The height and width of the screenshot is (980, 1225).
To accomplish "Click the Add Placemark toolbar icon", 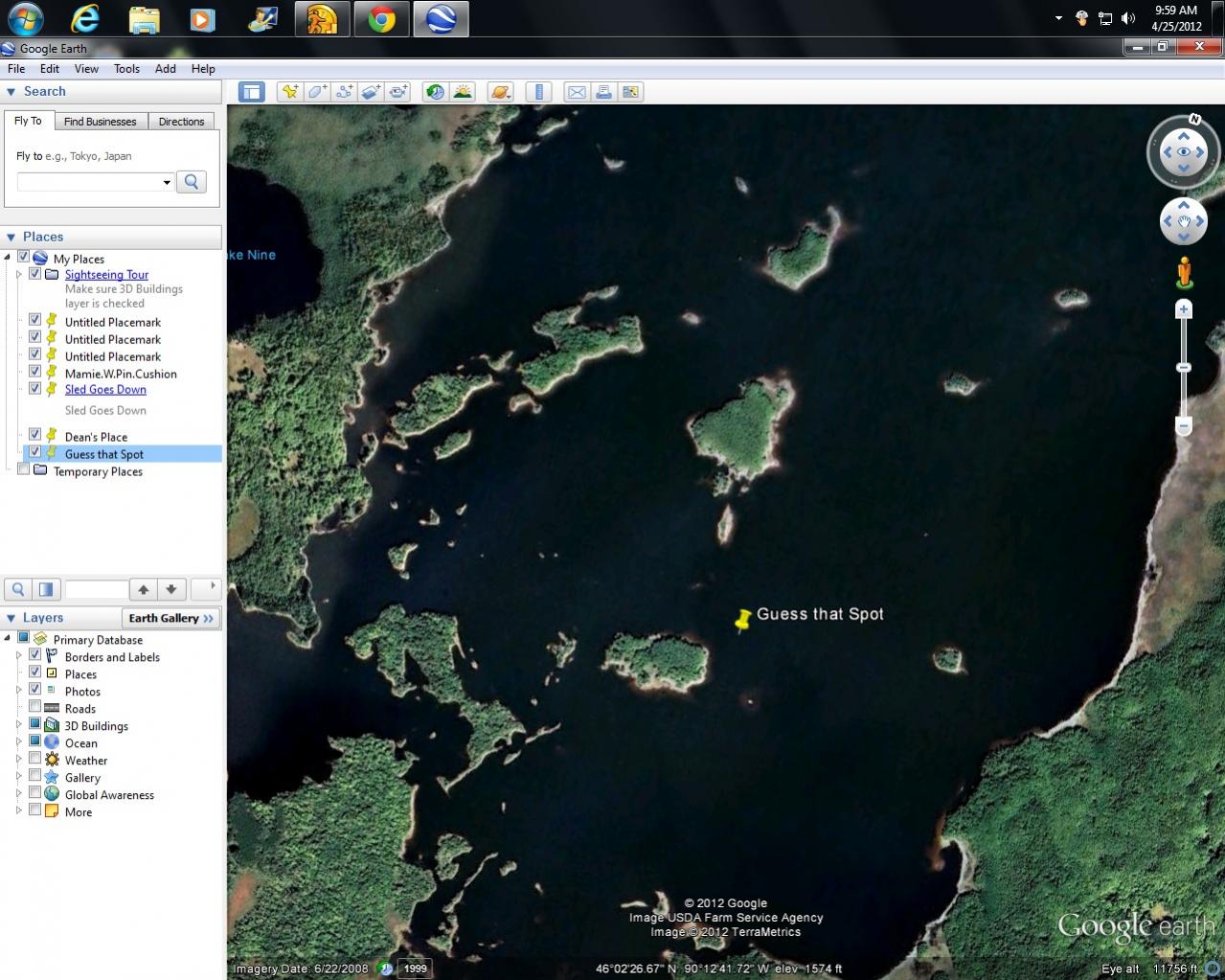I will pyautogui.click(x=288, y=92).
